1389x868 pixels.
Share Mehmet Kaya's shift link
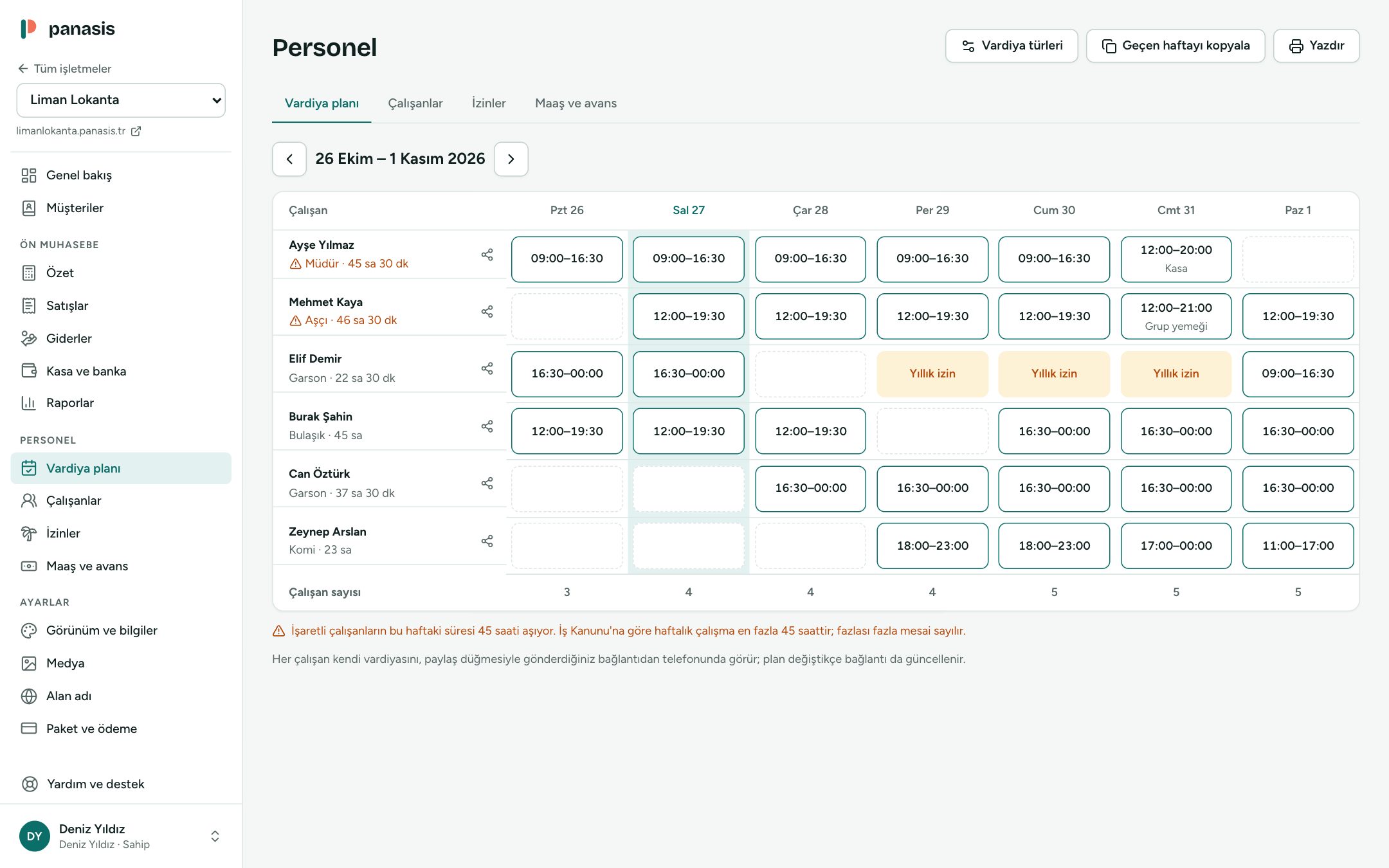[x=487, y=312]
